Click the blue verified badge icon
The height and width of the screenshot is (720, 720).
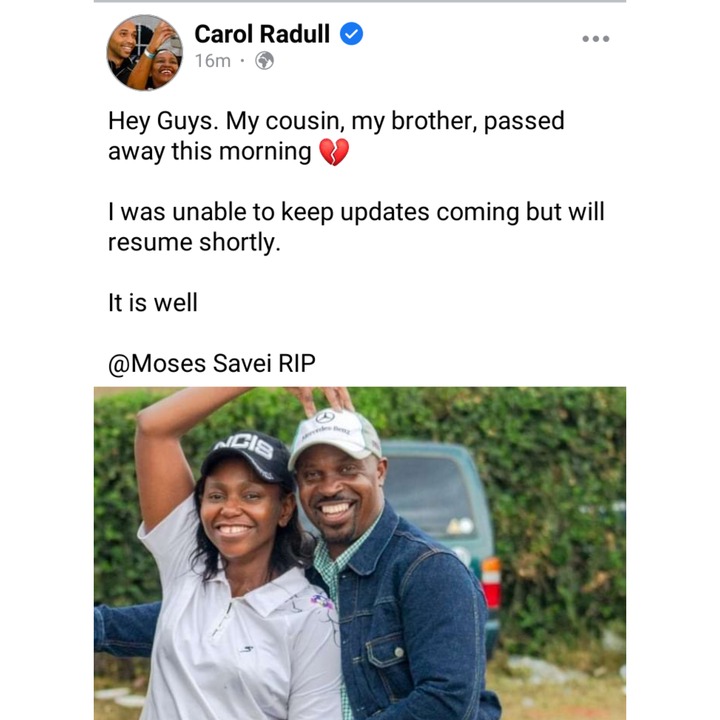351,34
